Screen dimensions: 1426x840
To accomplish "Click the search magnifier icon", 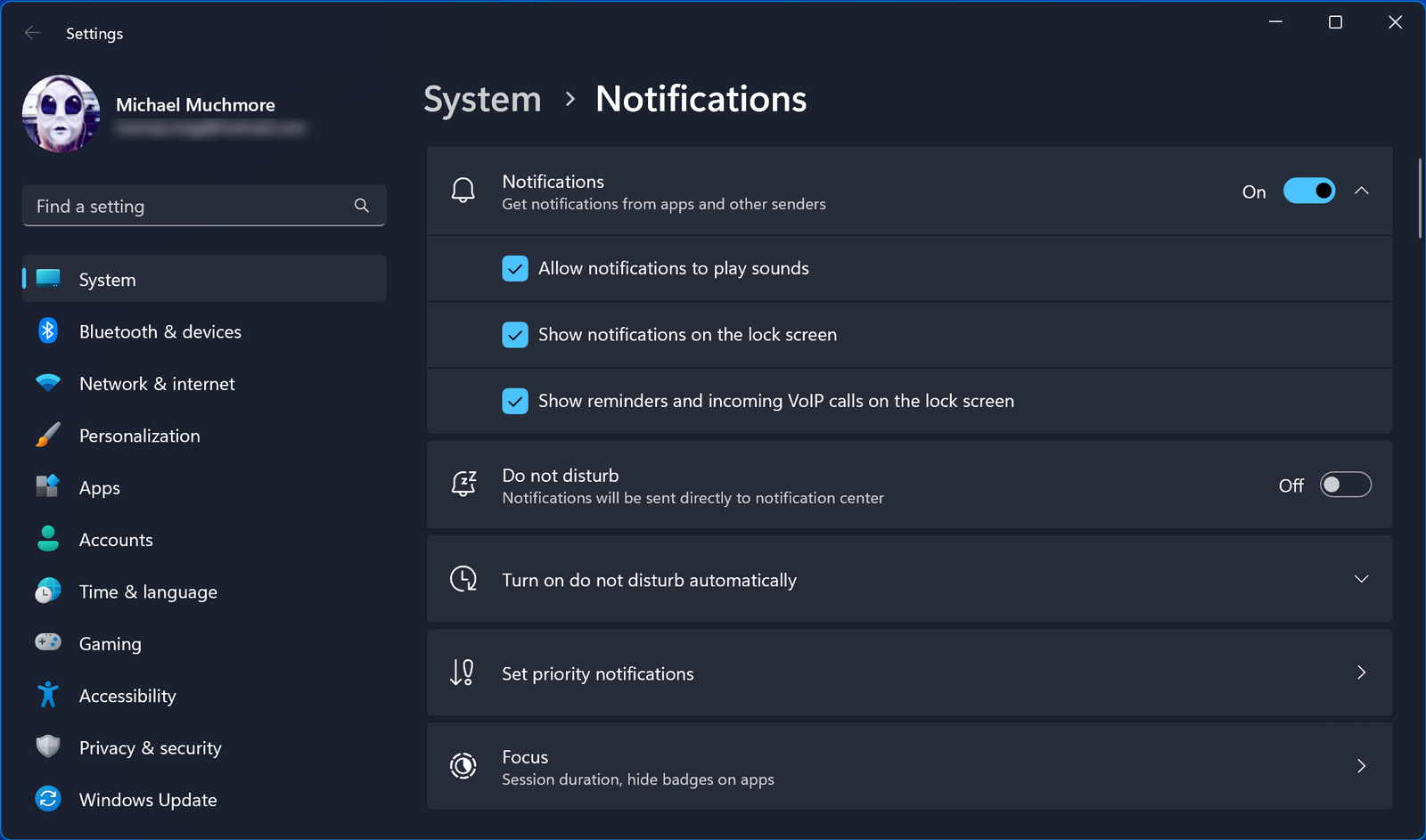I will (x=362, y=206).
